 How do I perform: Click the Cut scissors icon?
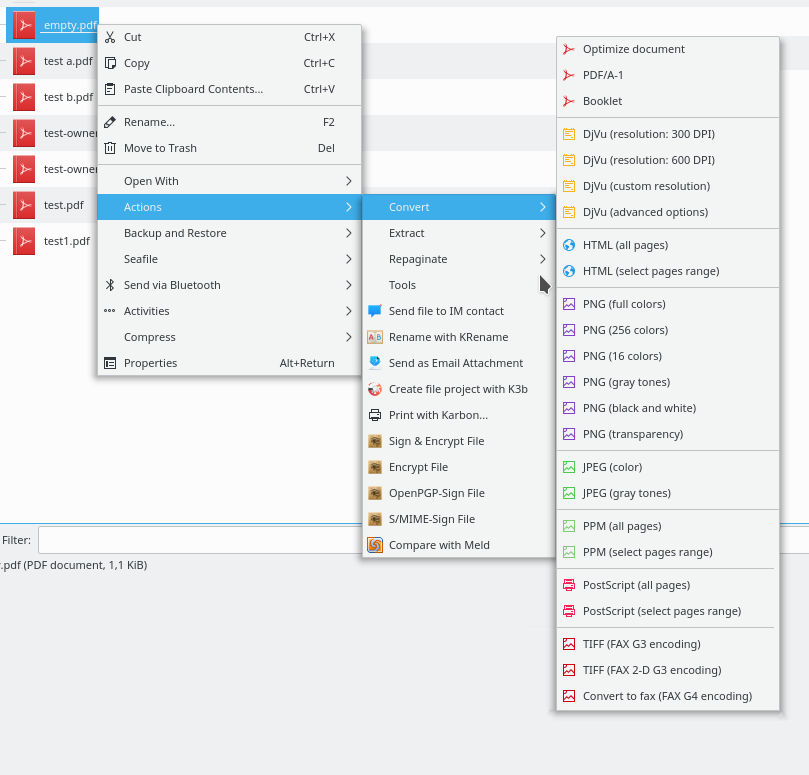pyautogui.click(x=110, y=37)
